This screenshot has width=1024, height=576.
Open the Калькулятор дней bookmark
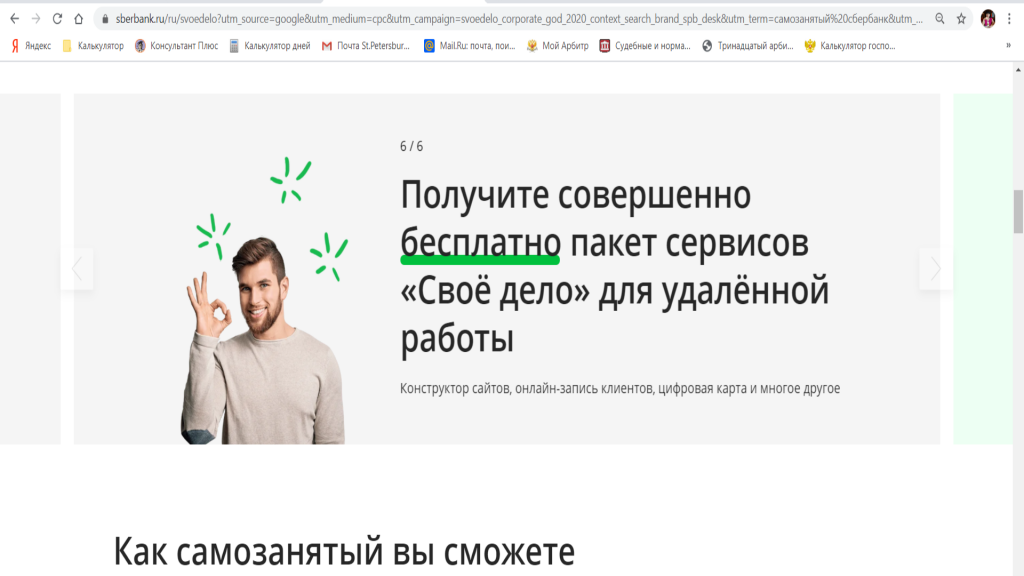269,45
